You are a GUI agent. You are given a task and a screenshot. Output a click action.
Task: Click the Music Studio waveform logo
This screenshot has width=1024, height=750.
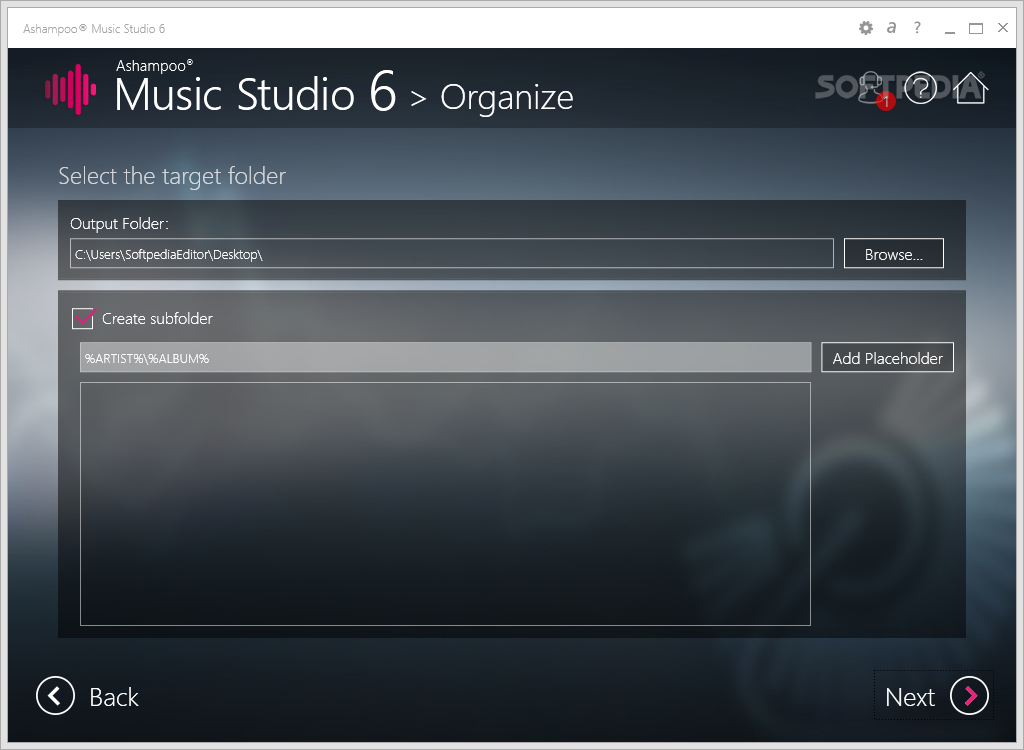71,89
